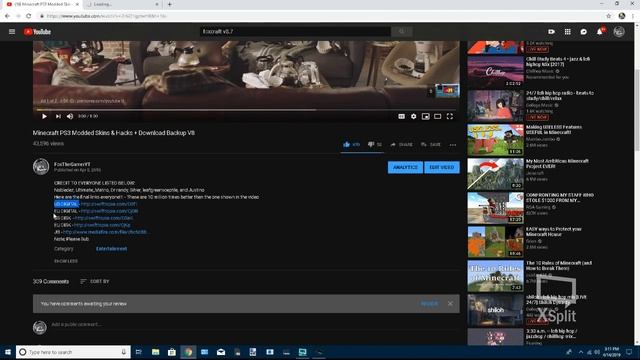This screenshot has height=360, width=640.
Task: Go to the YouTube home logo
Action: click(x=37, y=31)
